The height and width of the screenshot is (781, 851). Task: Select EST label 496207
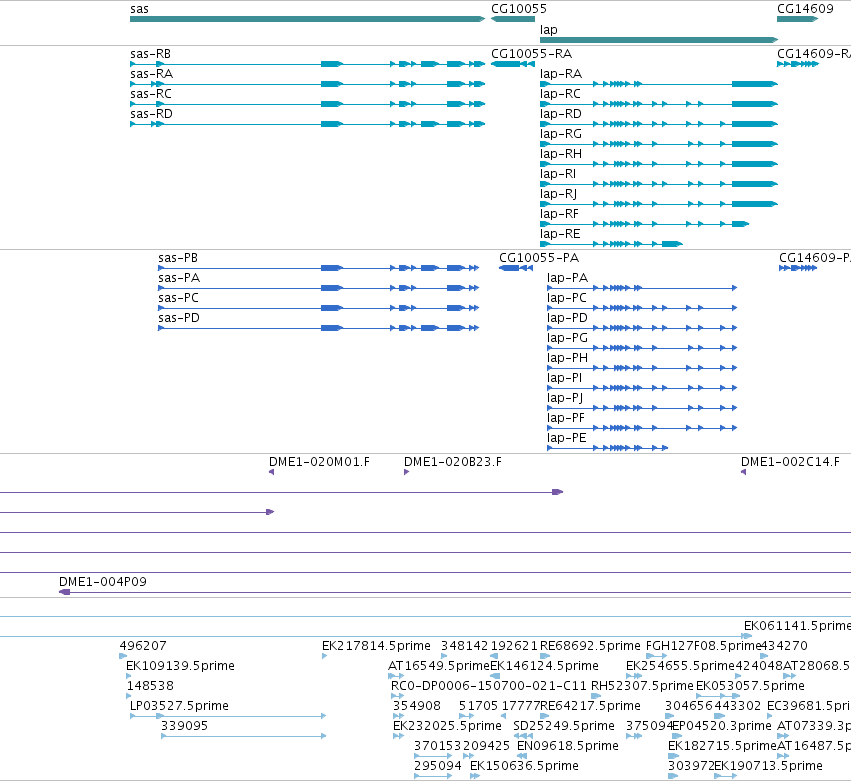(x=143, y=646)
